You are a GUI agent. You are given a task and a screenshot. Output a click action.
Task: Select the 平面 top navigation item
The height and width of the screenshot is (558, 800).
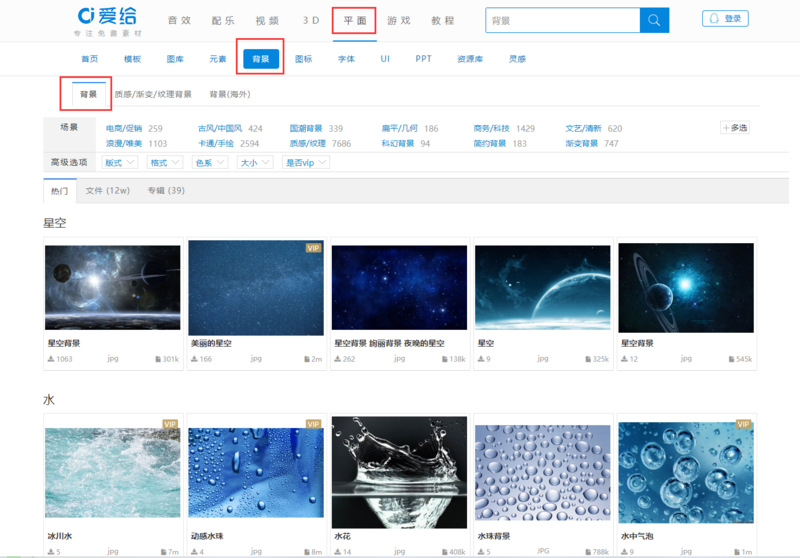[x=355, y=20]
